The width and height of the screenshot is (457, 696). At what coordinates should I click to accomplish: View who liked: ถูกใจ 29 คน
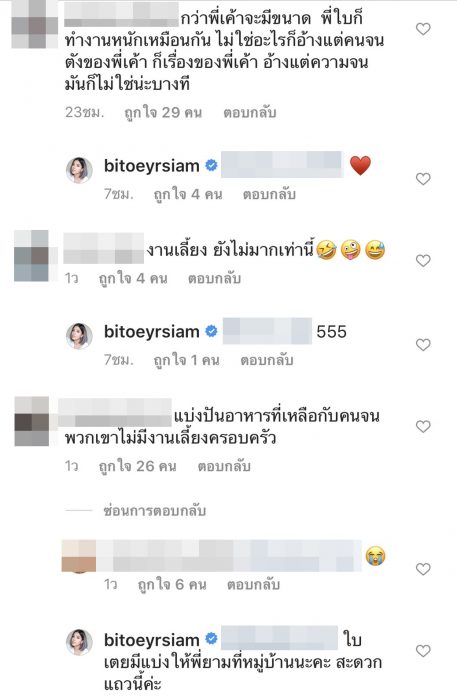point(163,113)
